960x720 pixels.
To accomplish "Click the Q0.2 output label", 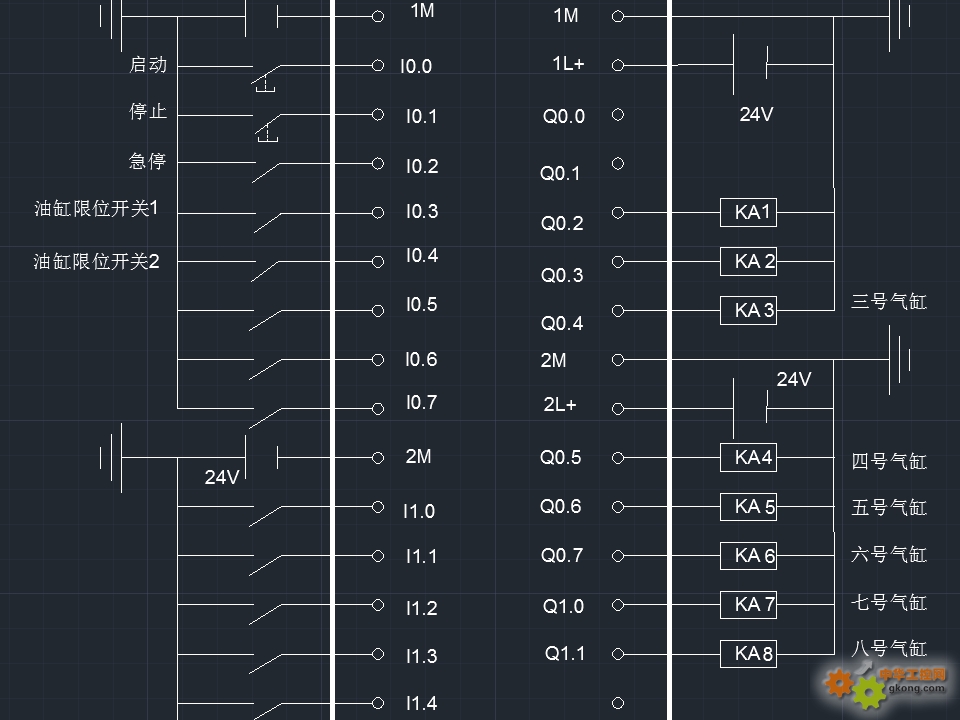I will (x=562, y=223).
